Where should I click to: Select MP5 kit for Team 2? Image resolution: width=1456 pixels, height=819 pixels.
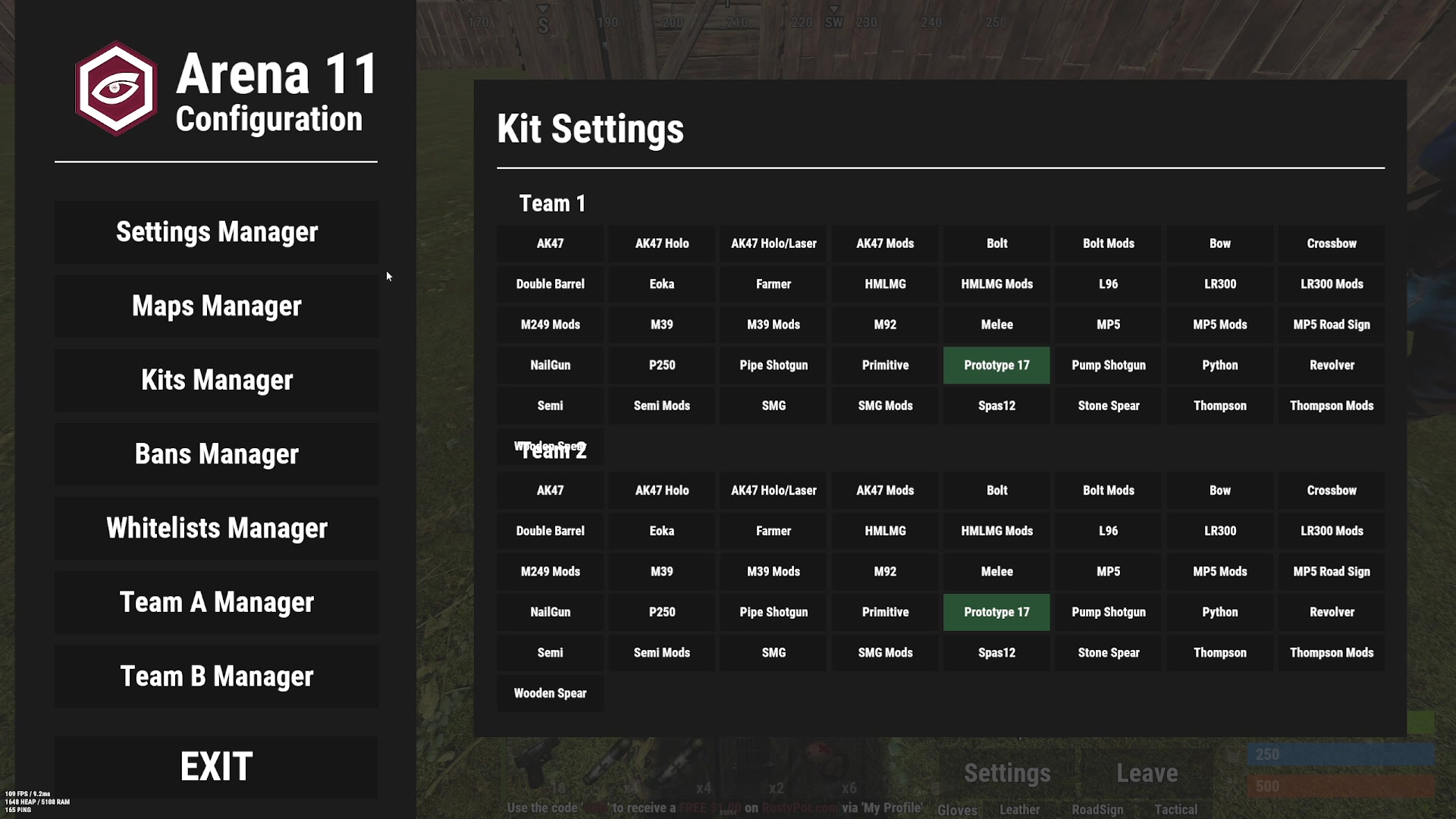(1109, 572)
